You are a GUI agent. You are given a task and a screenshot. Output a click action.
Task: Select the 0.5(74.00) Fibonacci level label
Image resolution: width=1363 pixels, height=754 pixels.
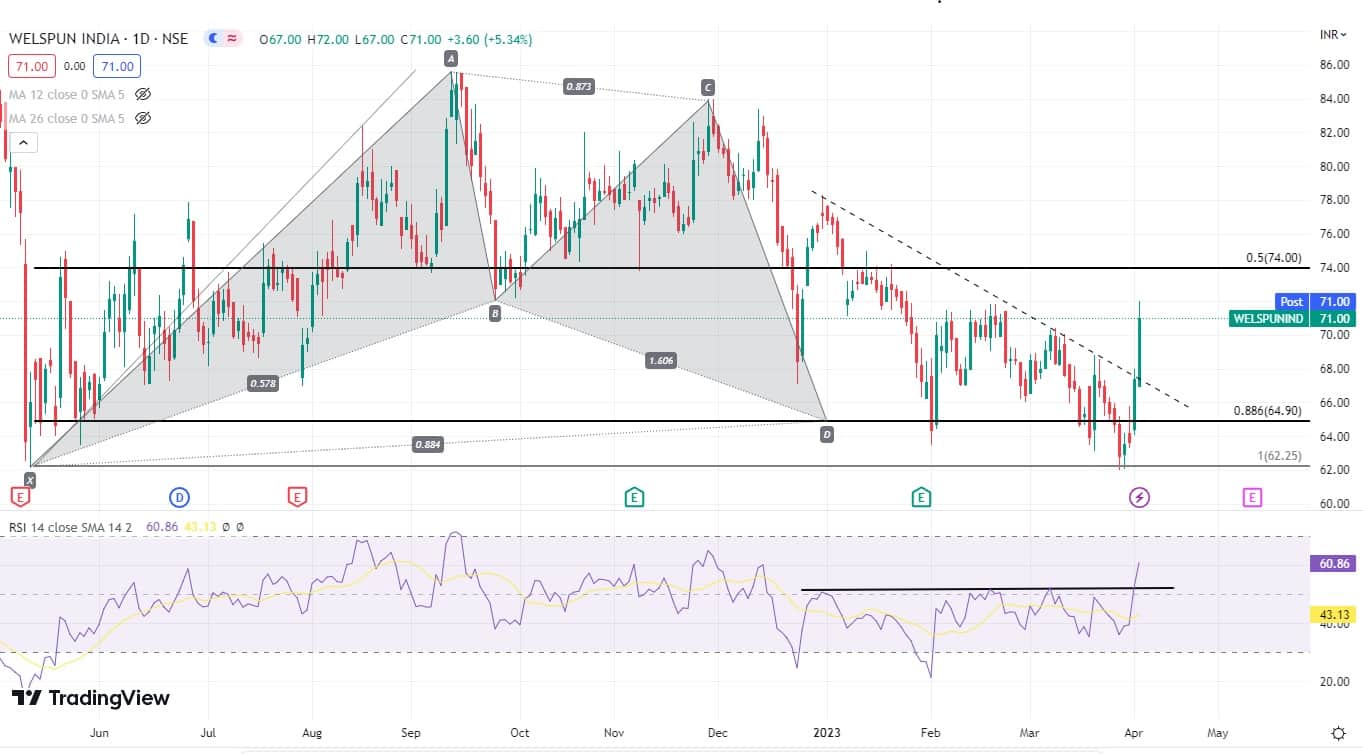tap(1274, 257)
